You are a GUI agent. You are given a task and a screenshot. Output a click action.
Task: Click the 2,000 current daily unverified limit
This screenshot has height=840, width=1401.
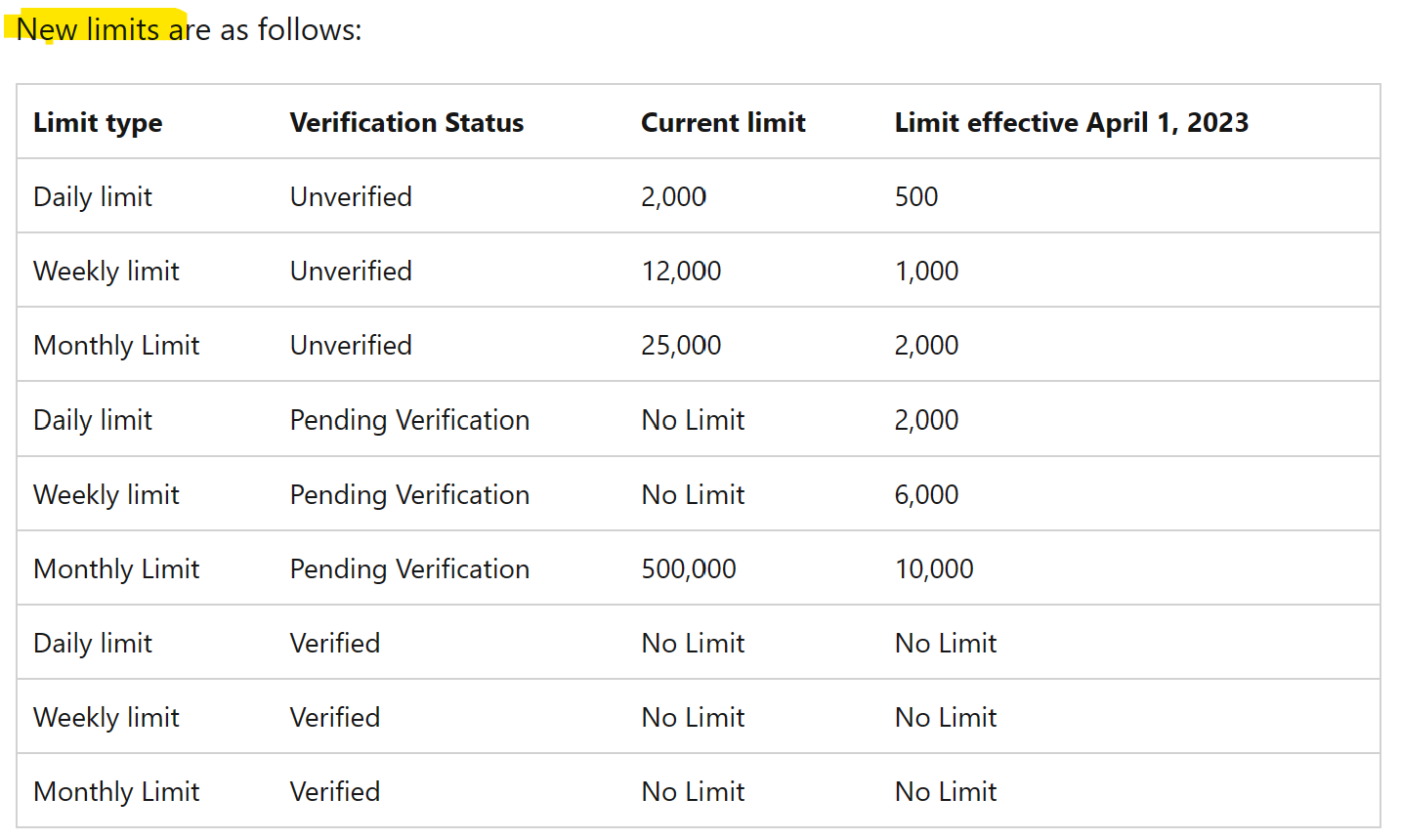tap(673, 196)
